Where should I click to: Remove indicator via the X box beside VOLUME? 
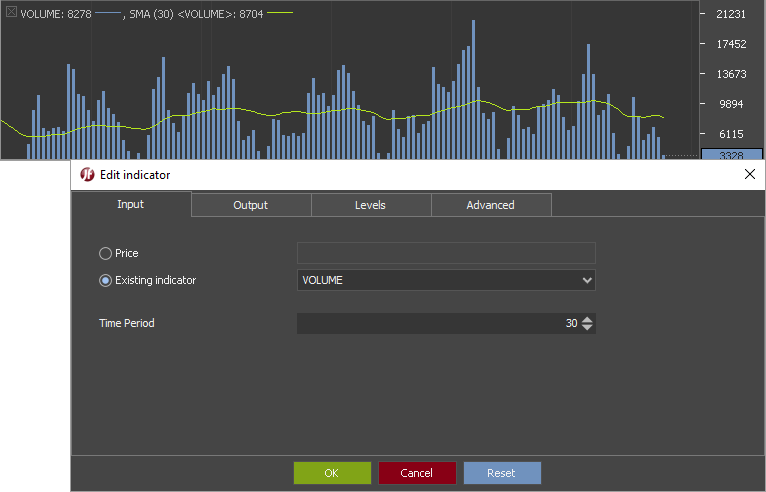tap(11, 12)
